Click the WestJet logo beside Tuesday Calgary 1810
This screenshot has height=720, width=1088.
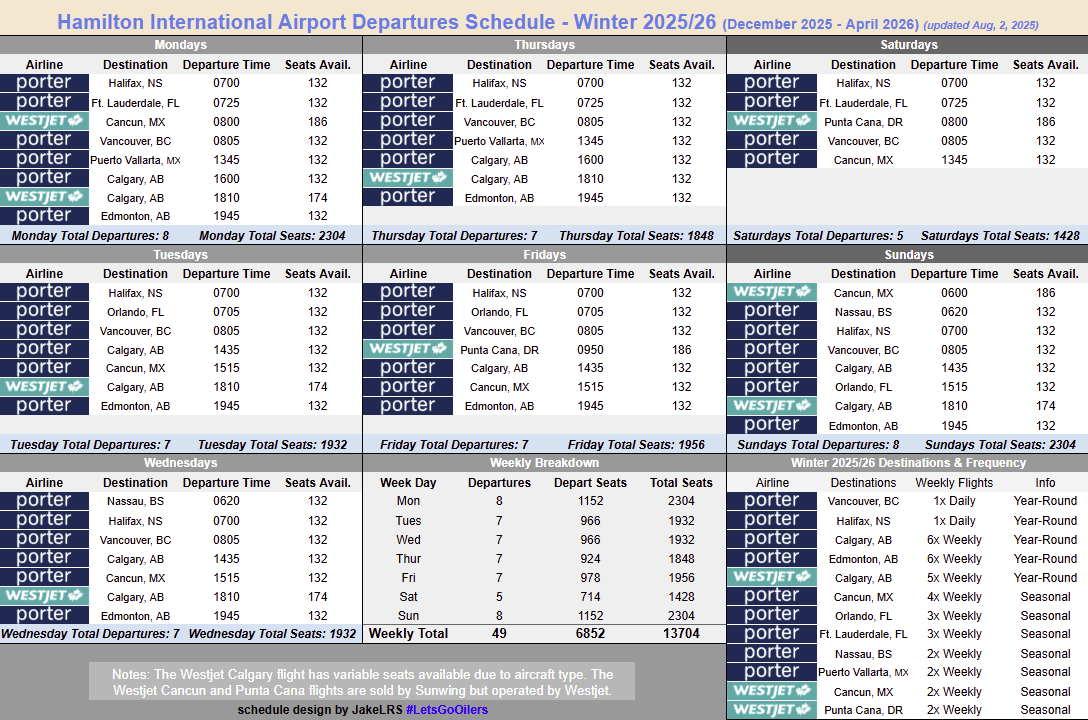44,387
